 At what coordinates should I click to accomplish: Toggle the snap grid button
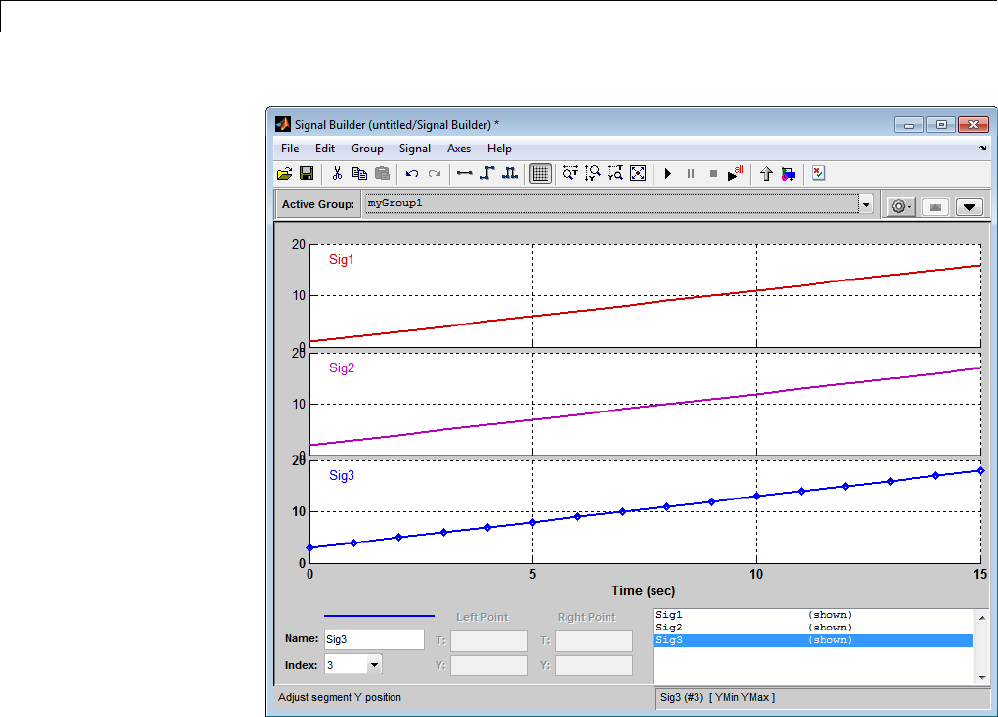tap(540, 173)
